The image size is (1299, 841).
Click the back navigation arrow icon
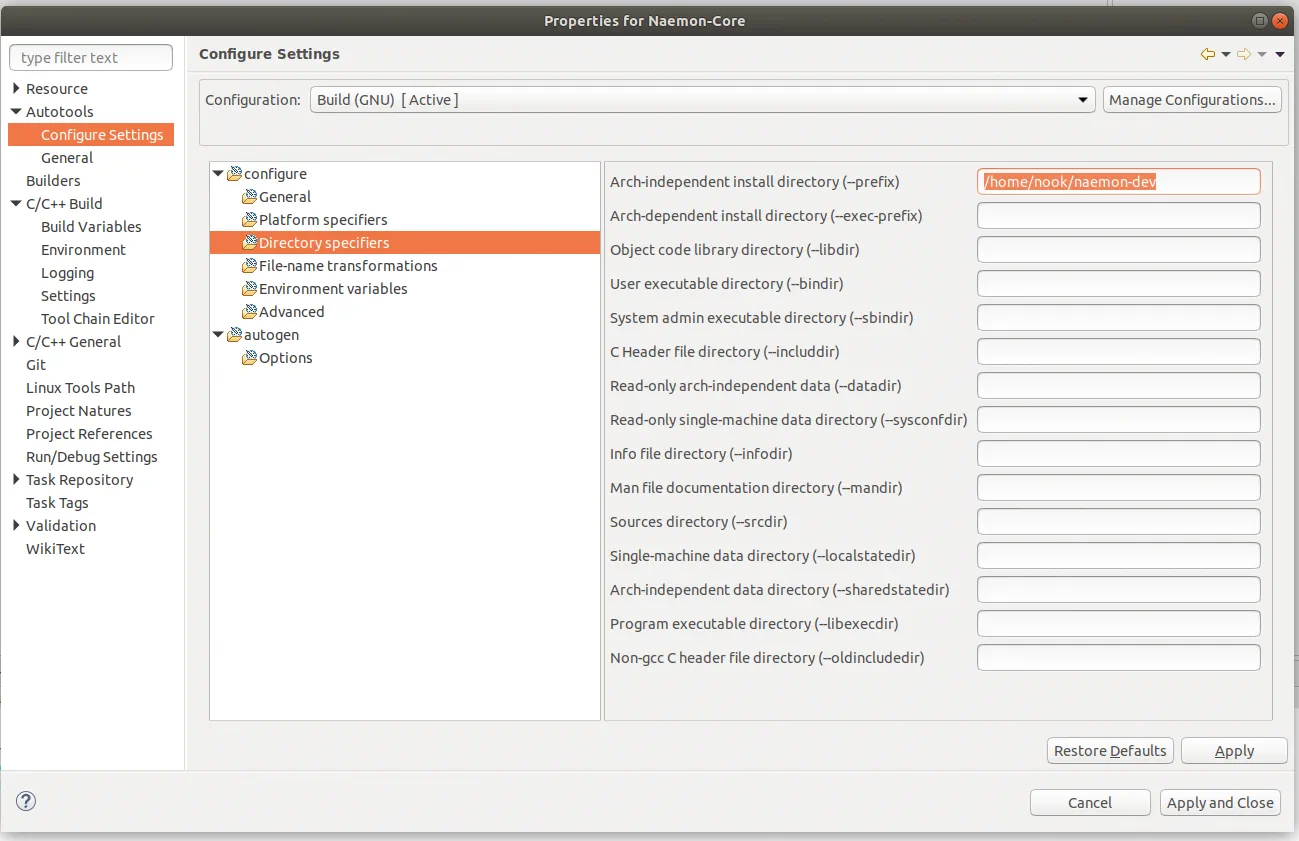[x=1208, y=54]
